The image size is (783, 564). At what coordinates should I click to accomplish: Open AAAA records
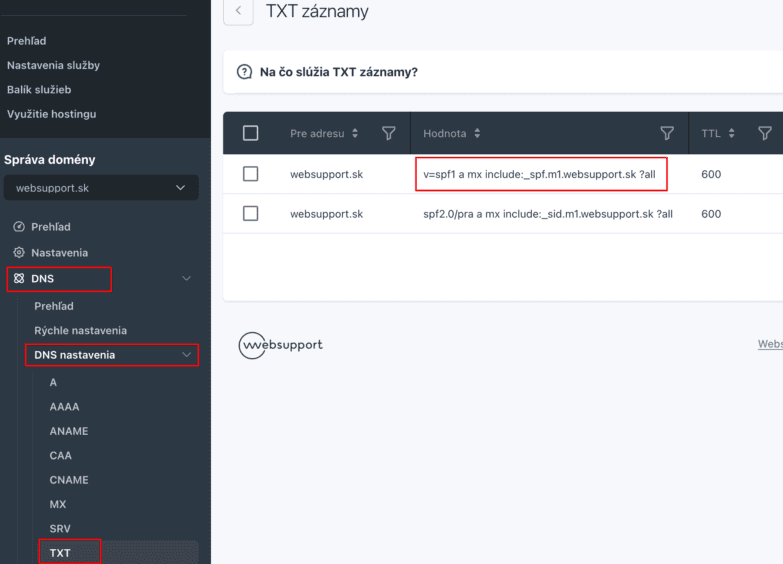[64, 407]
